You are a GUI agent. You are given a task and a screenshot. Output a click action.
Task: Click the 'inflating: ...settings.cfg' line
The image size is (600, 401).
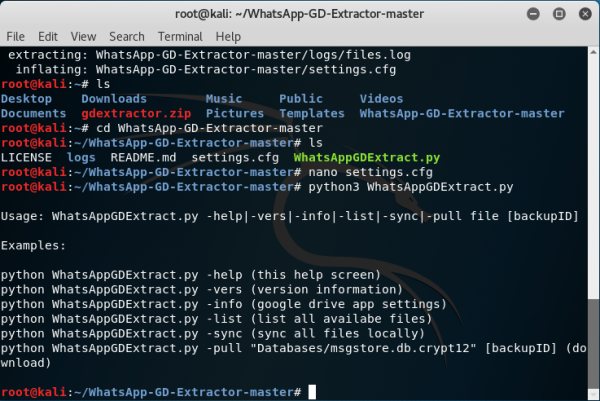205,69
